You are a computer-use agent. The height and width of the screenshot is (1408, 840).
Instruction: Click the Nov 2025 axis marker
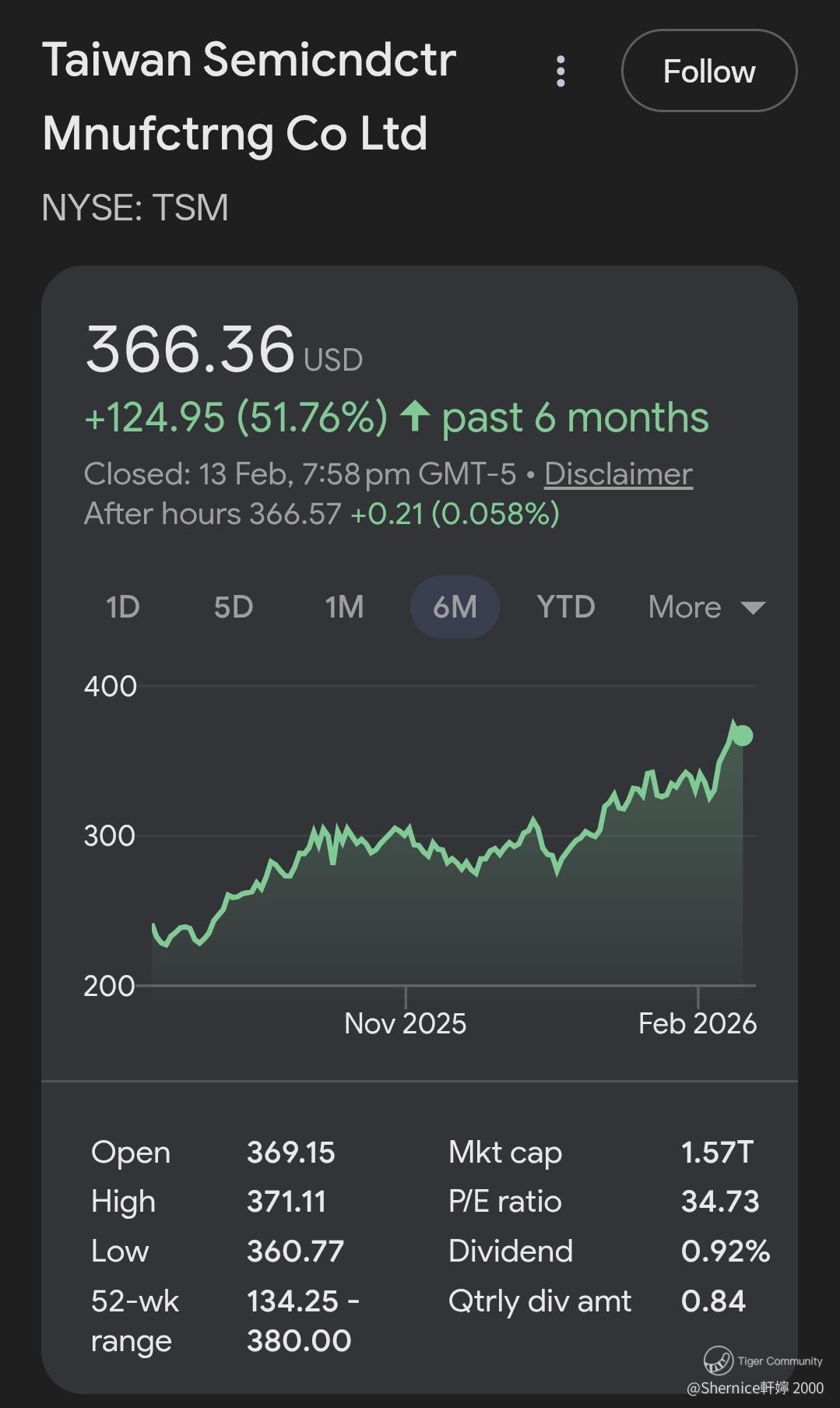405,1023
